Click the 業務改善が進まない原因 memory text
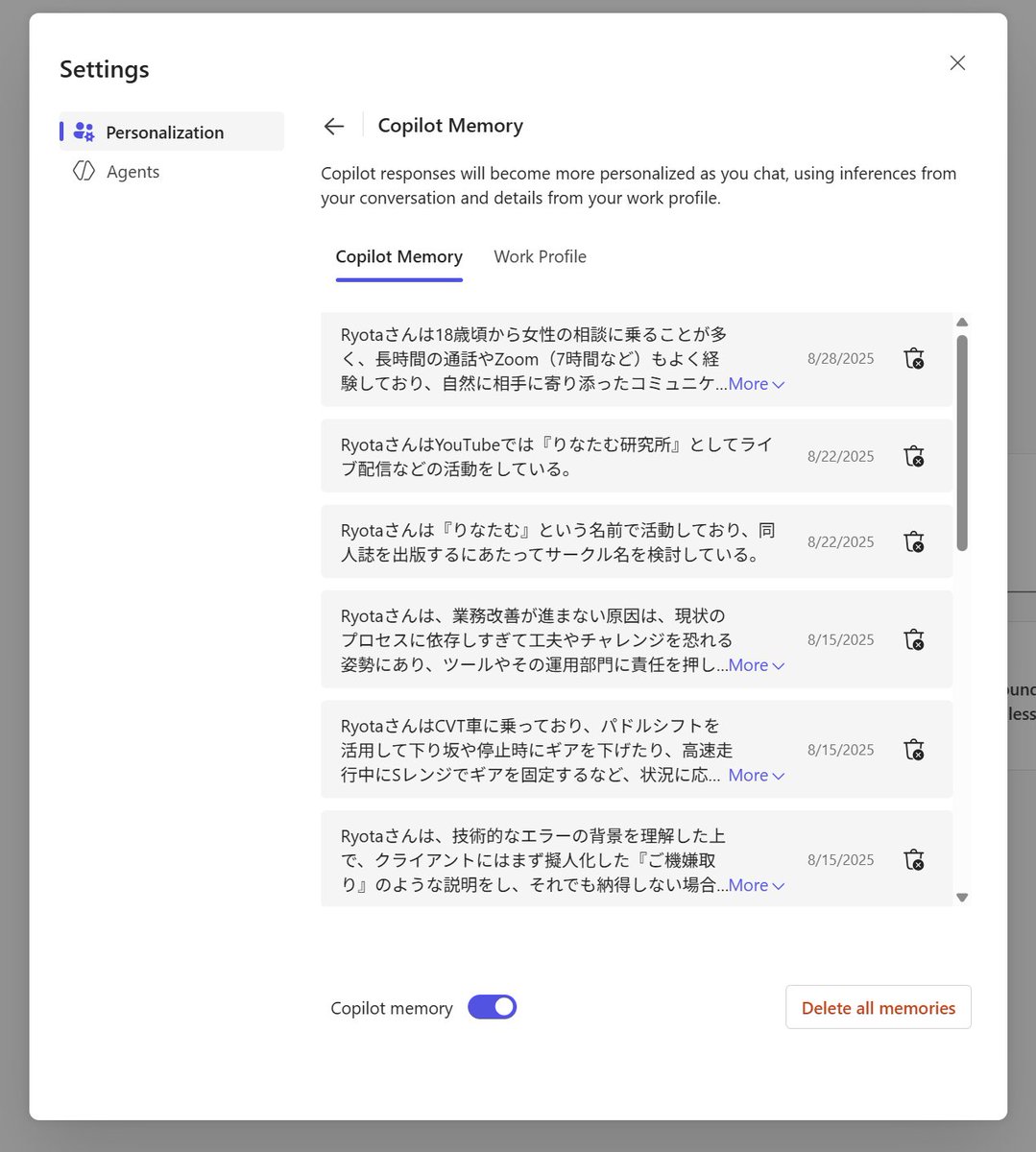 [x=537, y=640]
